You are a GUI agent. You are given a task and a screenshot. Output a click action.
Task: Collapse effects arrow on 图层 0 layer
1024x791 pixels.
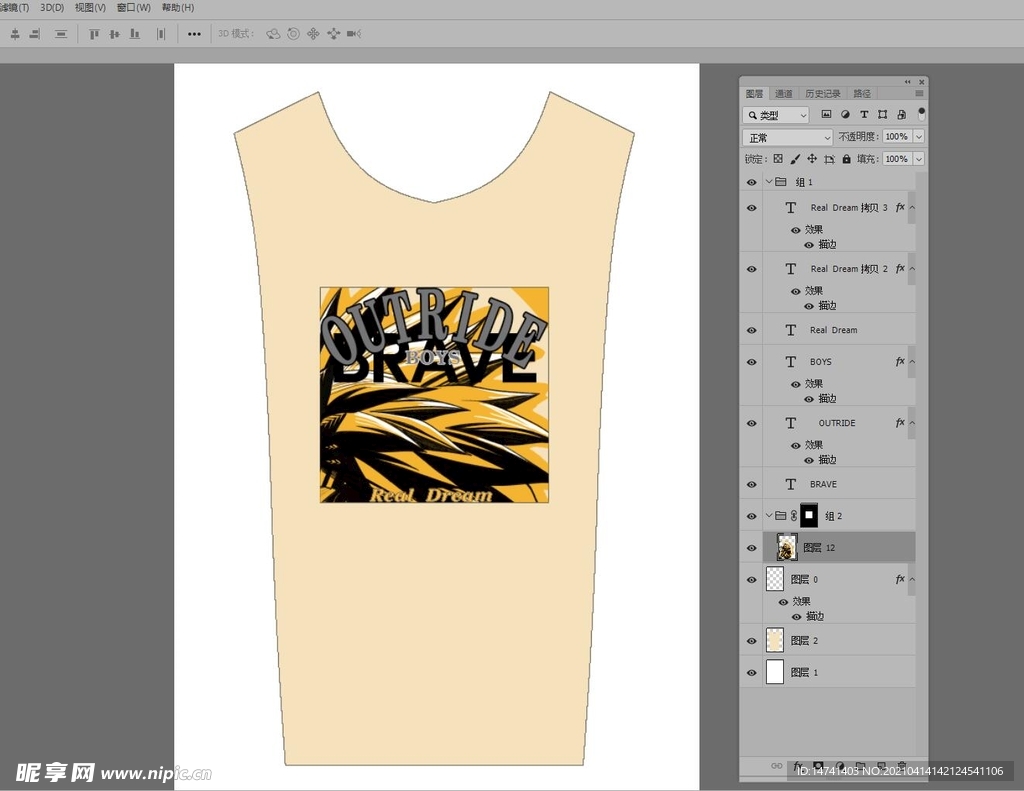pos(912,579)
